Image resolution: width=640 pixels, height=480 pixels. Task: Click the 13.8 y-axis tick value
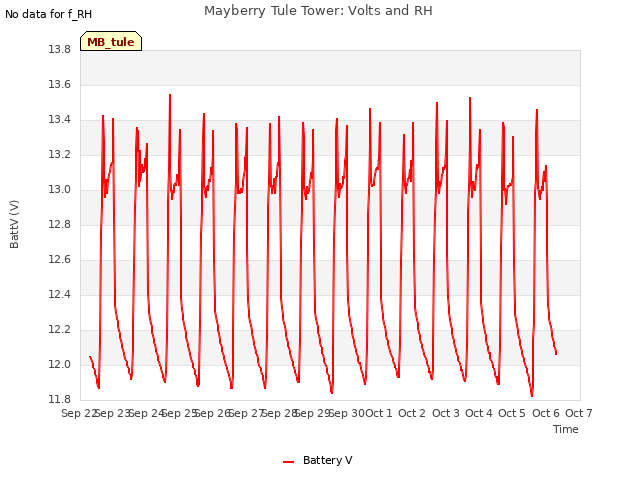[x=60, y=49]
